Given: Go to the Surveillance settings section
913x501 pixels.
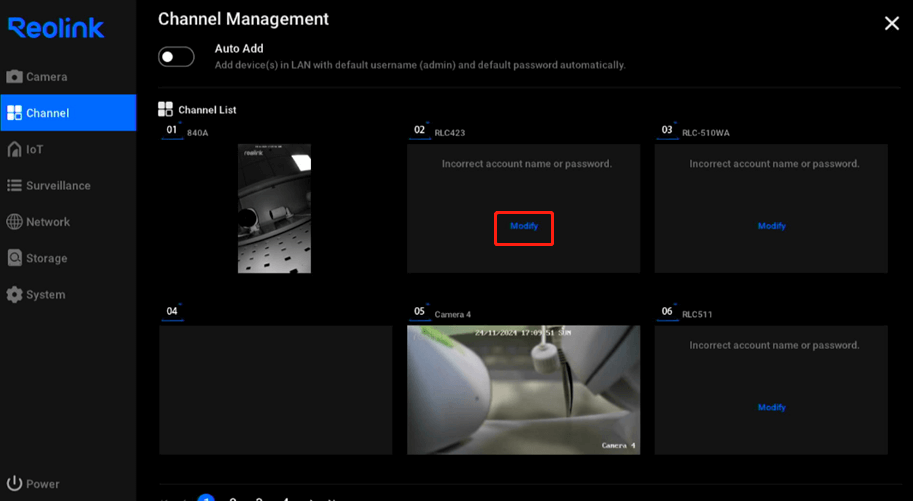Looking at the screenshot, I should pos(48,185).
